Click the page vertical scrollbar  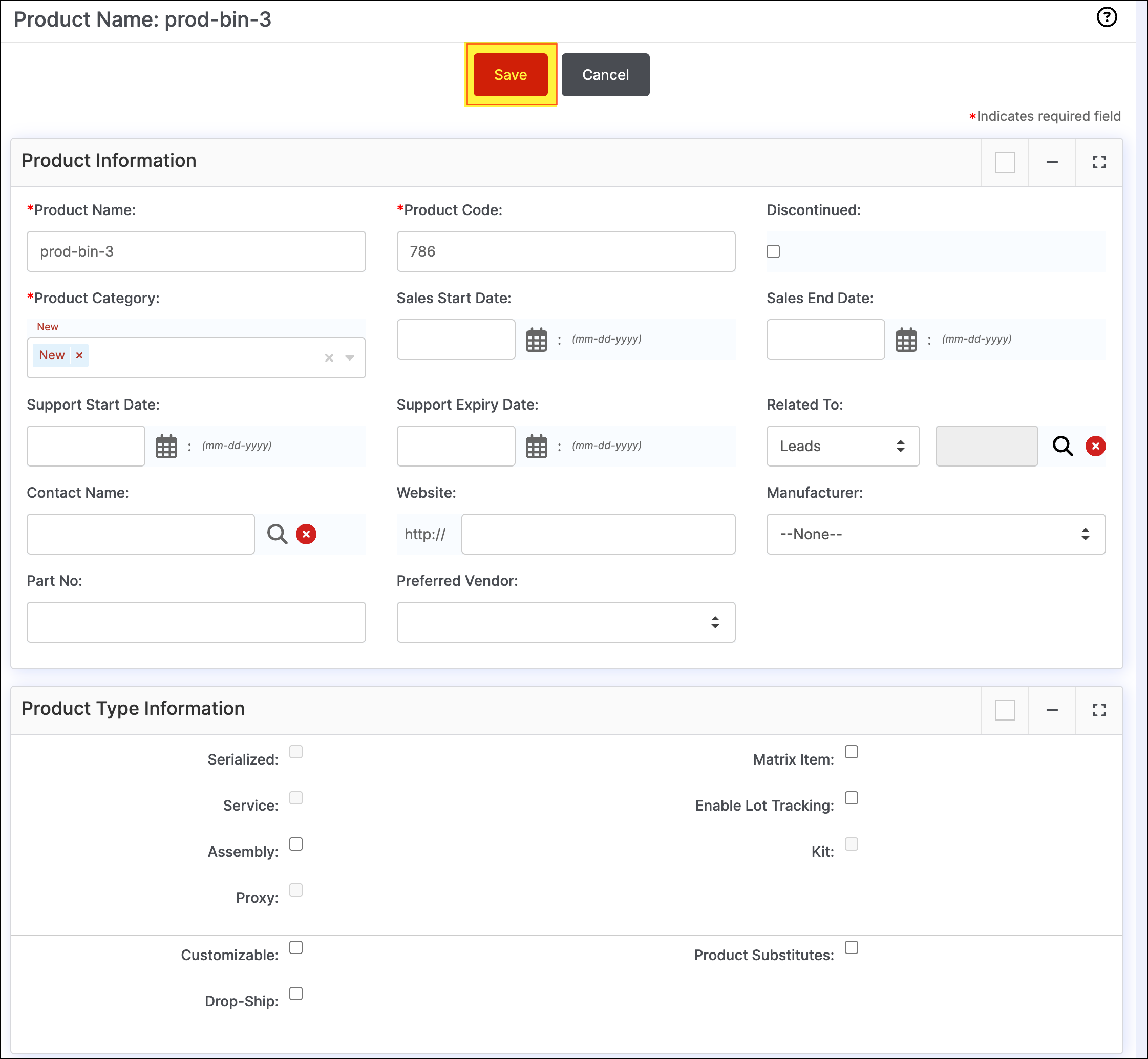(1142, 529)
